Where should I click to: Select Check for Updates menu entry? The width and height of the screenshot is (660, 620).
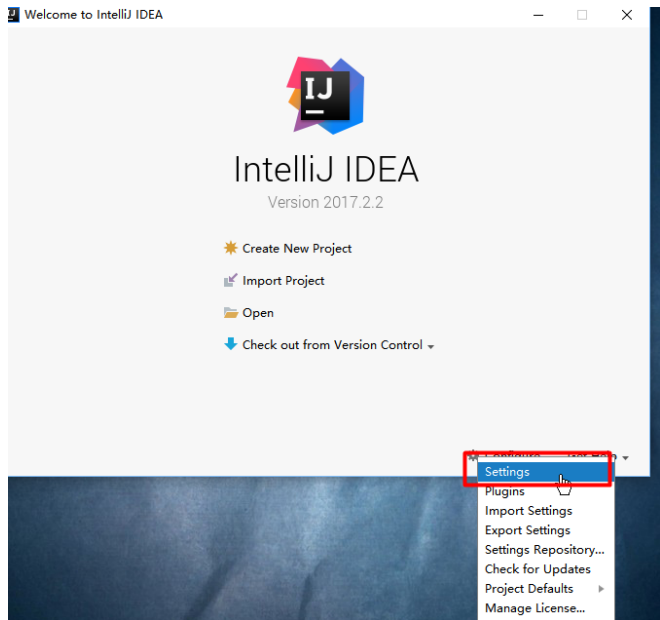point(546,569)
